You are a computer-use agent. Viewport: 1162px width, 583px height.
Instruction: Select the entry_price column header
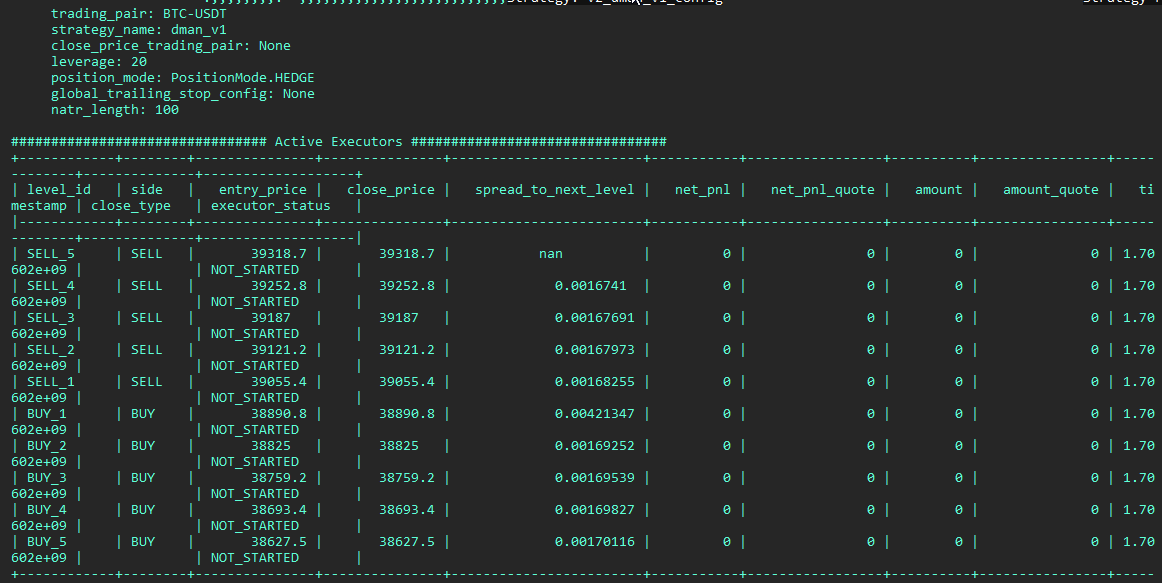(x=263, y=190)
